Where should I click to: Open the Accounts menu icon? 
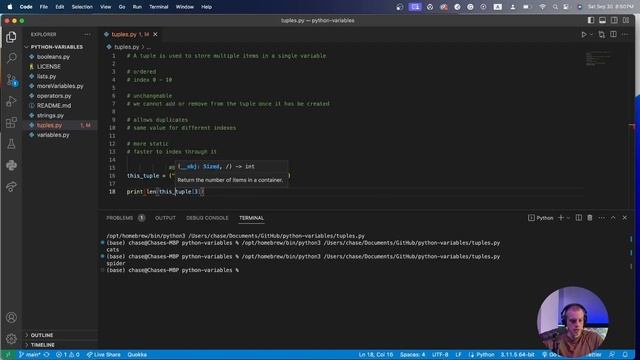click(x=11, y=317)
